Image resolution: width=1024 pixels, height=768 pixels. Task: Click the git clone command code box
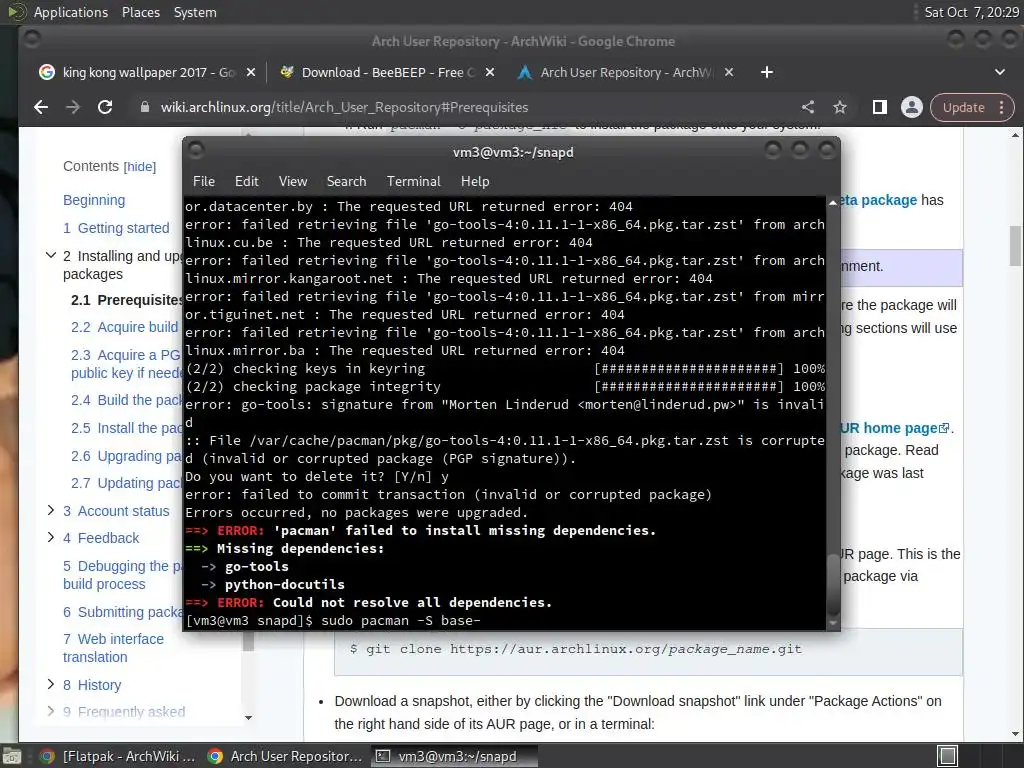[x=648, y=651]
